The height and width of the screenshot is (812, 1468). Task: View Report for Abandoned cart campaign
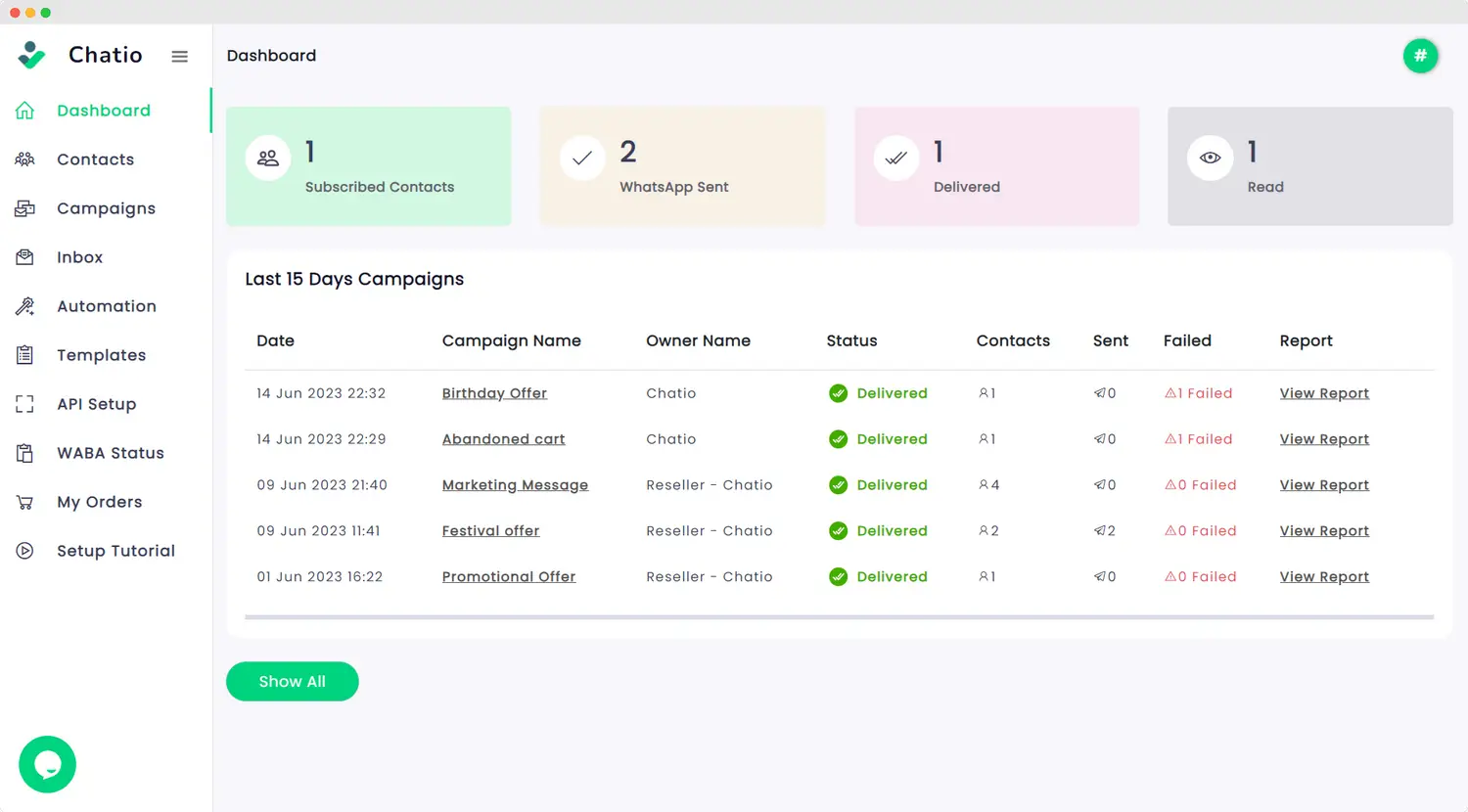(x=1324, y=439)
